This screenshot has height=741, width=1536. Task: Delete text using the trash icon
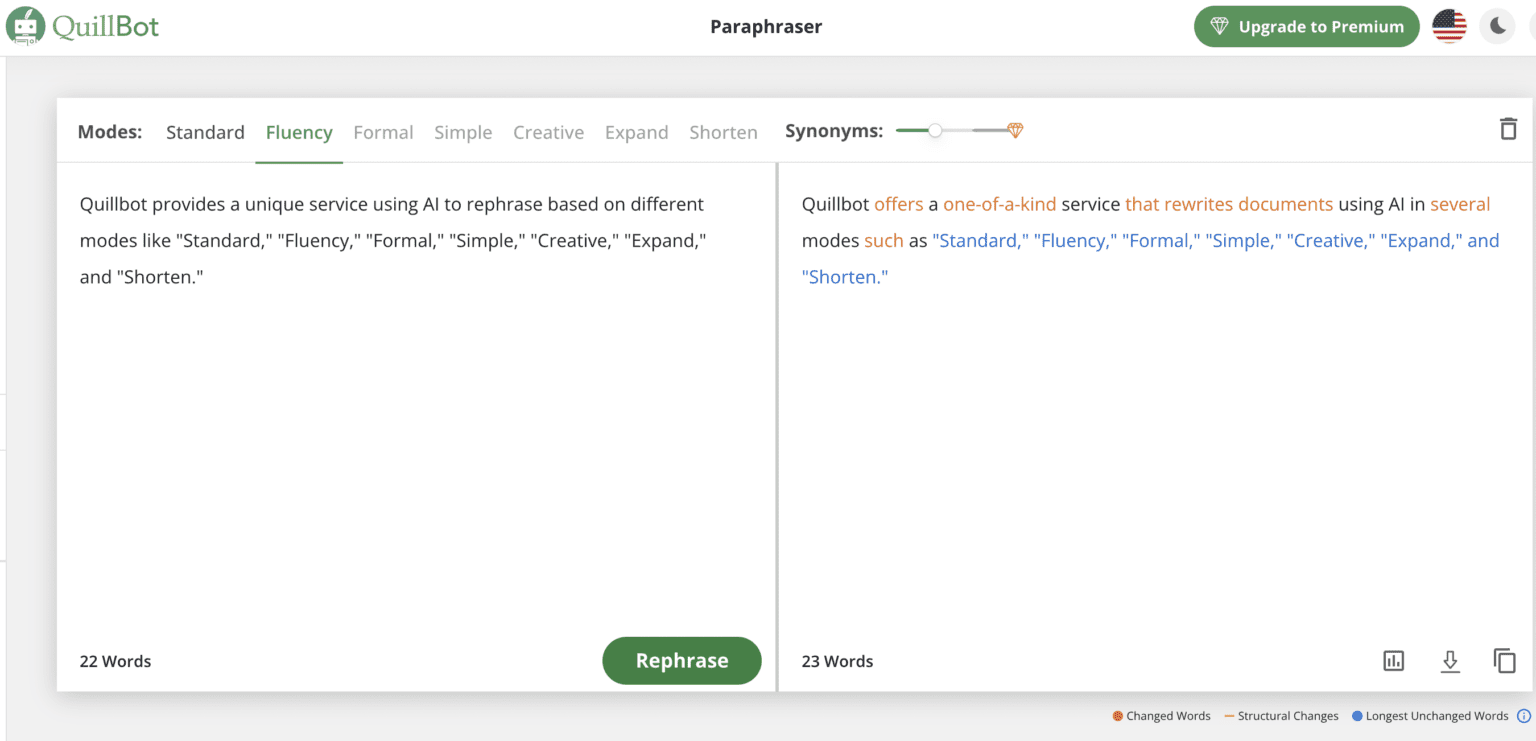tap(1508, 129)
